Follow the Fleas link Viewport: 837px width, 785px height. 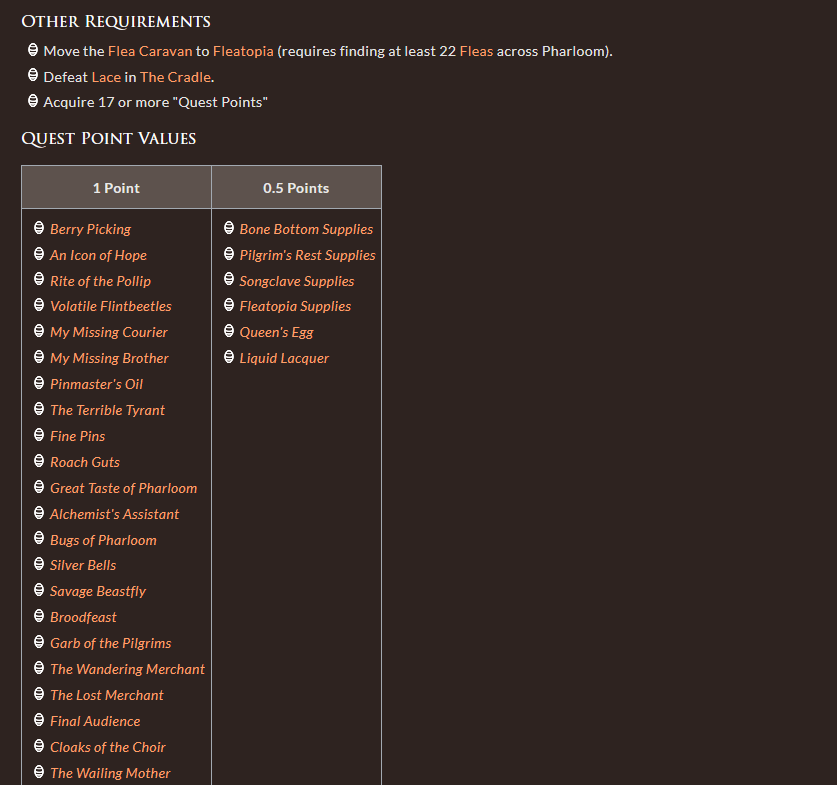(476, 51)
